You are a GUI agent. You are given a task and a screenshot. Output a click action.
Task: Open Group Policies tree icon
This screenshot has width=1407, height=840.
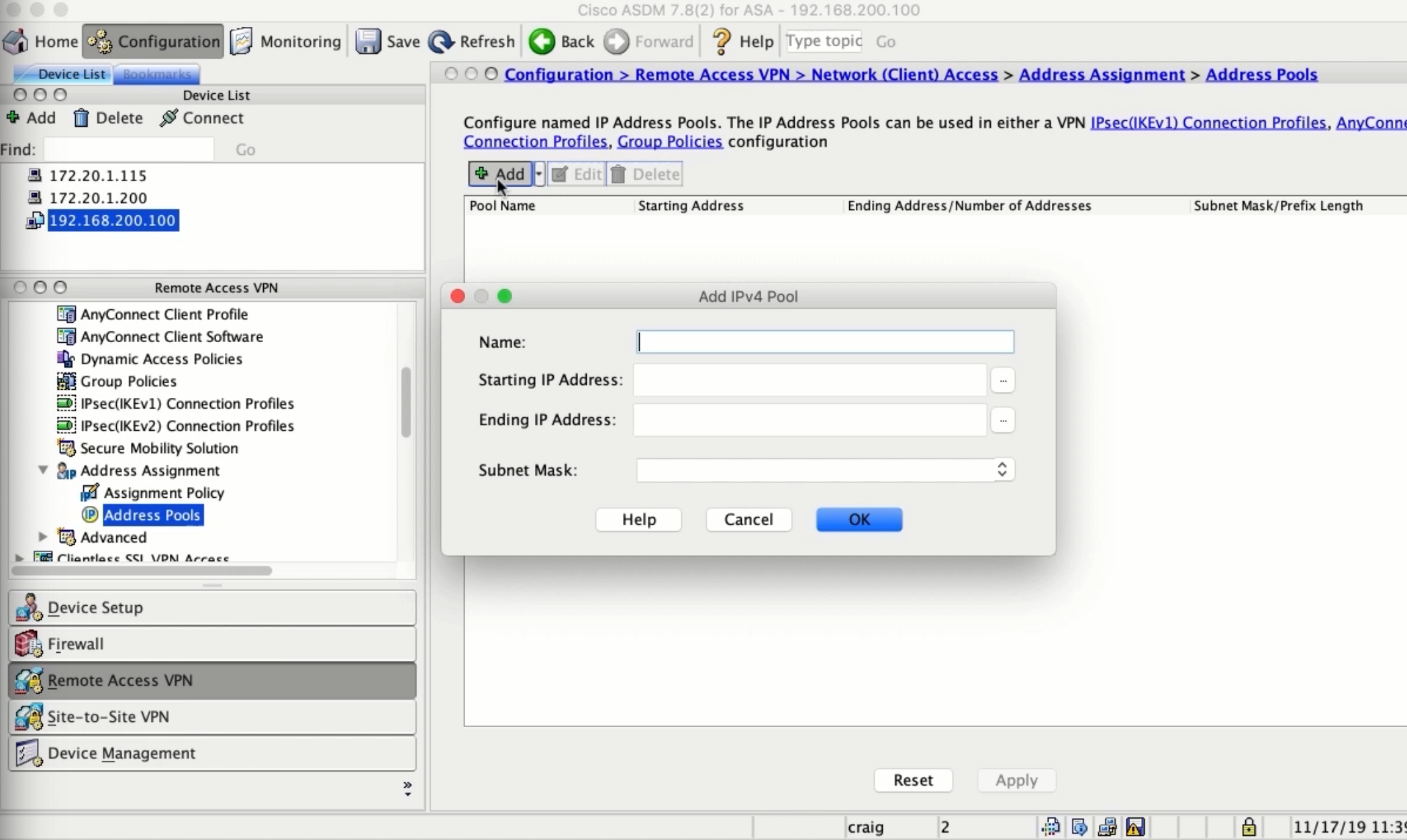pos(66,381)
